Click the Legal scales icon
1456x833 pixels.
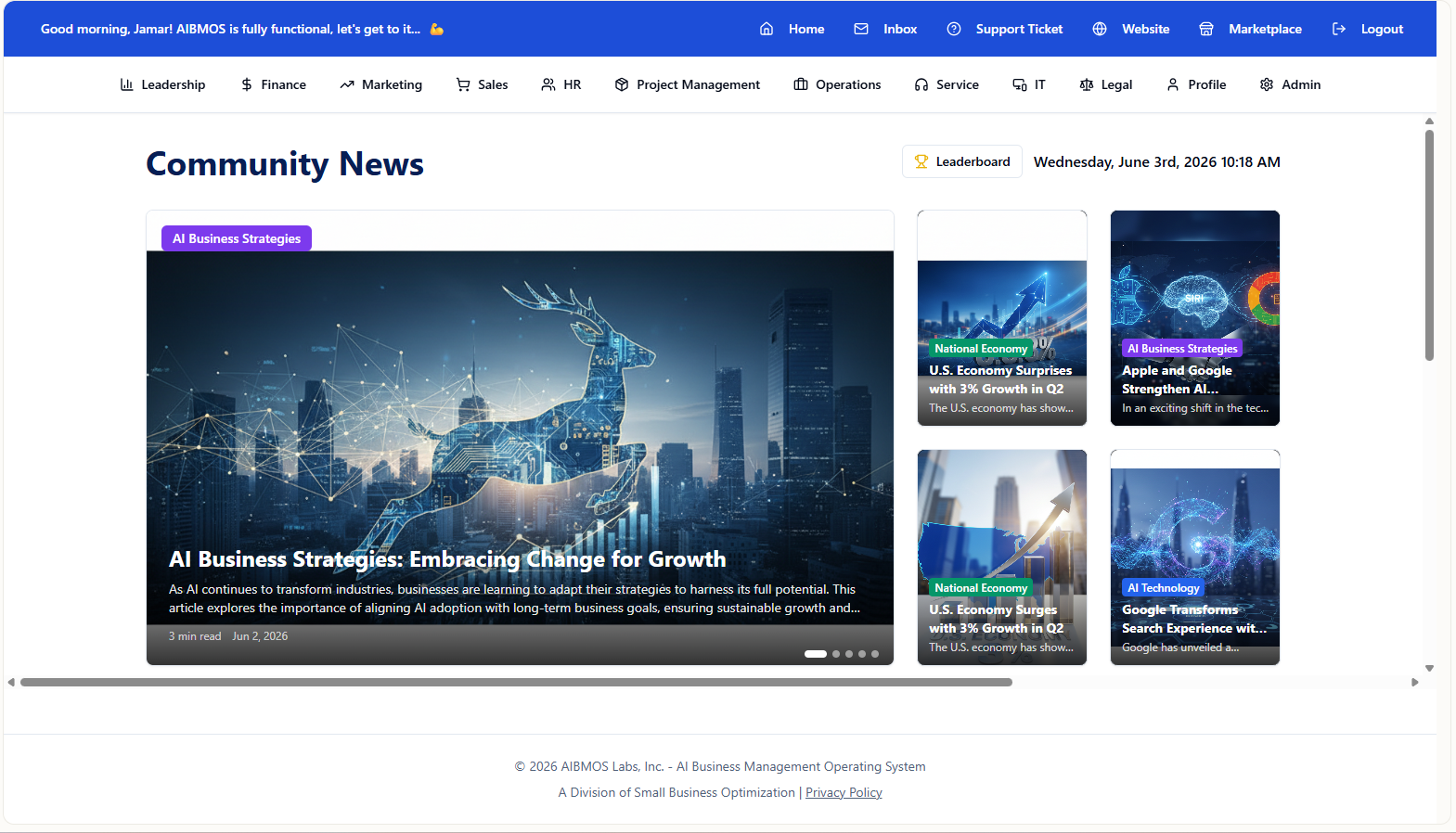(1087, 84)
